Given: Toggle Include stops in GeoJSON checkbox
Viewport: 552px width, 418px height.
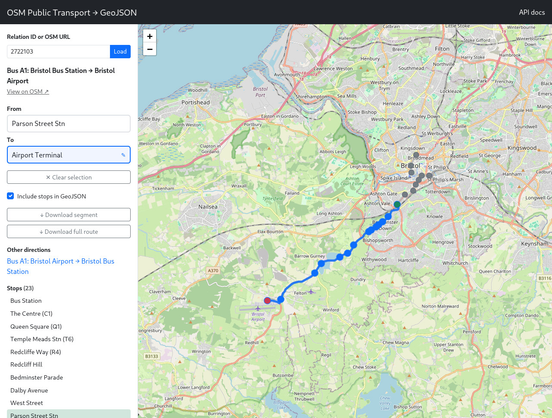Looking at the screenshot, I should coord(11,196).
